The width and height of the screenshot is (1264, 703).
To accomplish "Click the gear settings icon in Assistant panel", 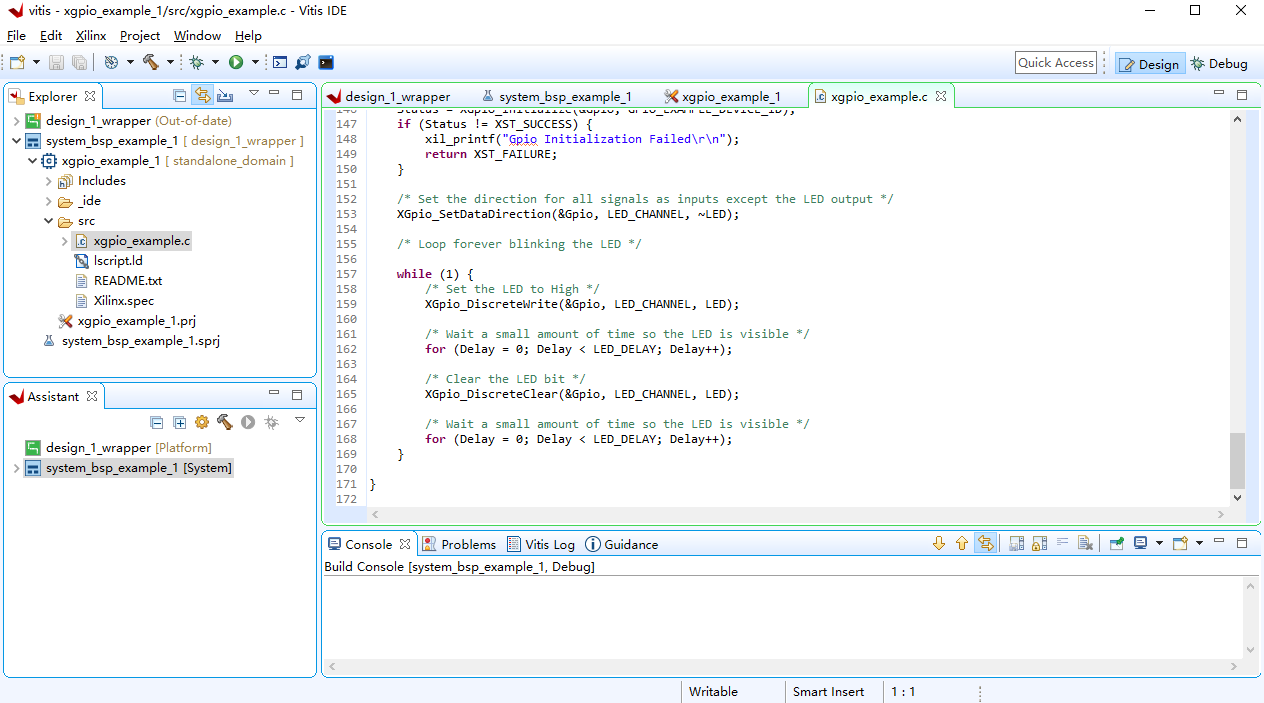I will pyautogui.click(x=202, y=423).
